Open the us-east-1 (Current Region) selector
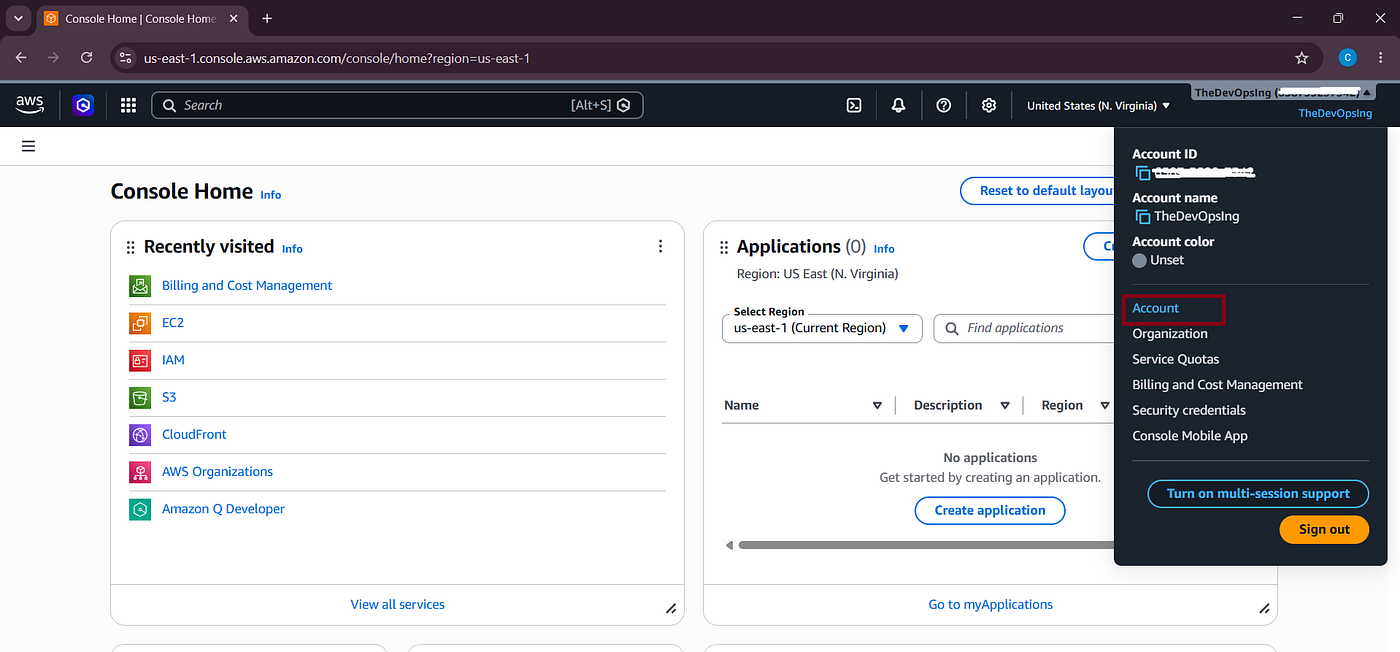Screen dimensions: 1400x652 pos(821,328)
